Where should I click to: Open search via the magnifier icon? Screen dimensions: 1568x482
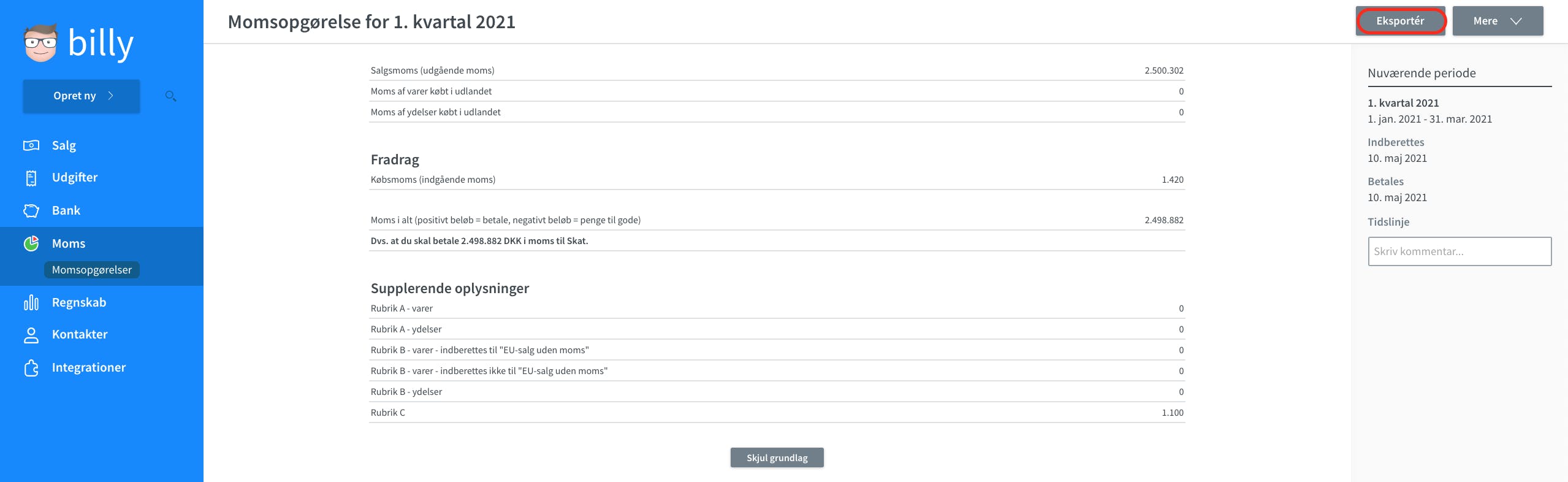[171, 96]
